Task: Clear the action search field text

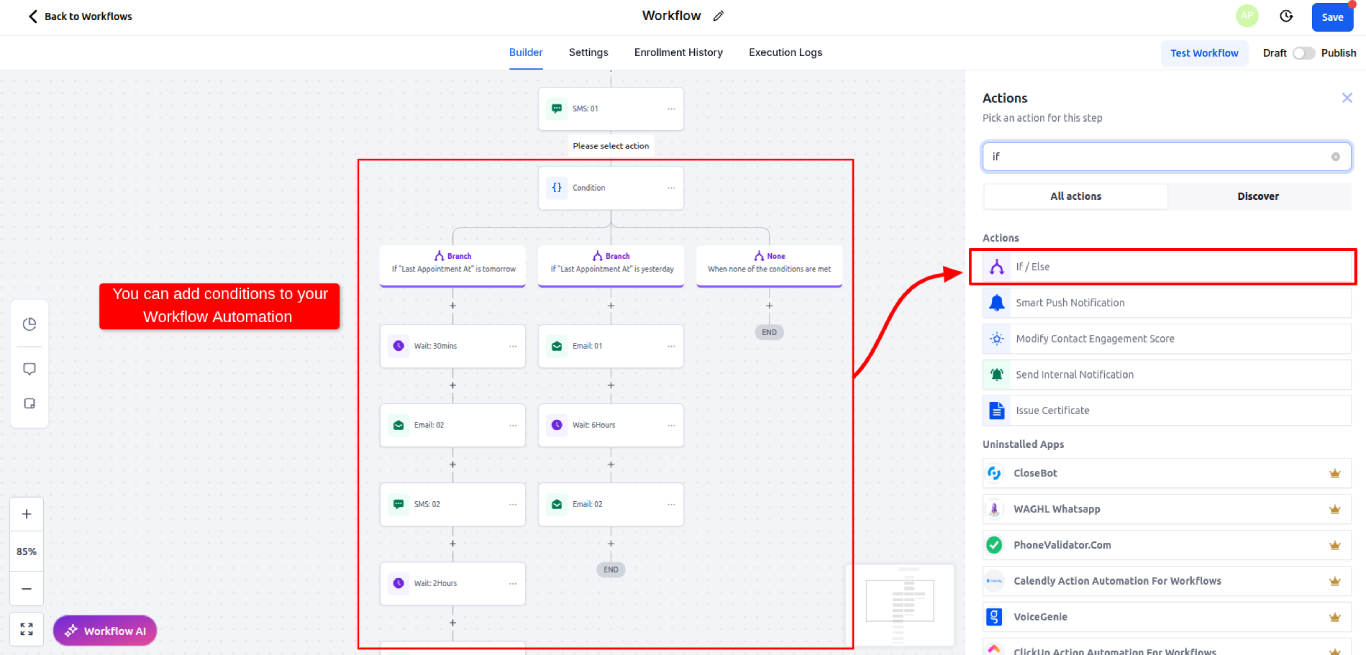Action: pos(1335,157)
